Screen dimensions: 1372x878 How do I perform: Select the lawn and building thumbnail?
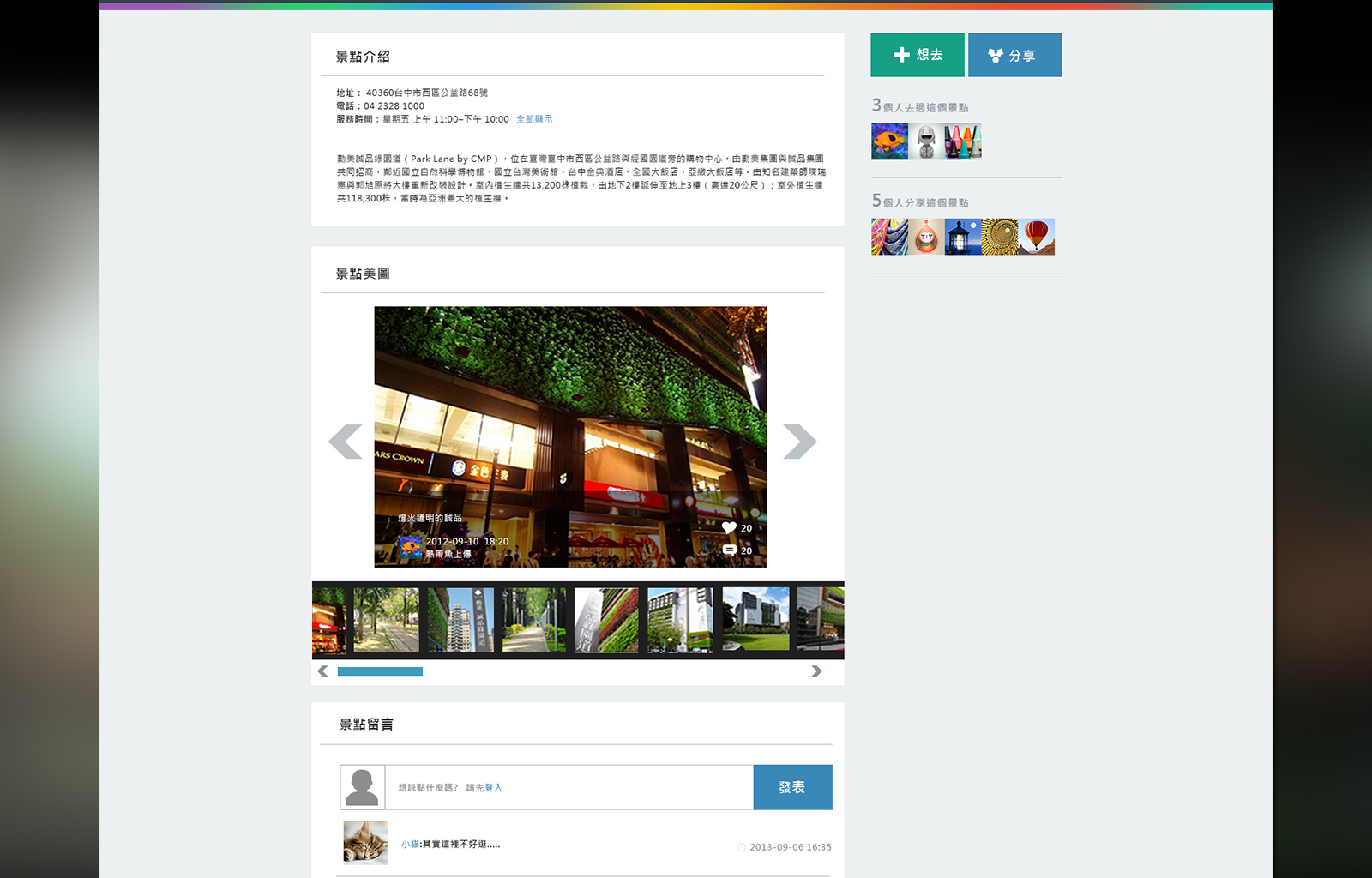pos(755,620)
